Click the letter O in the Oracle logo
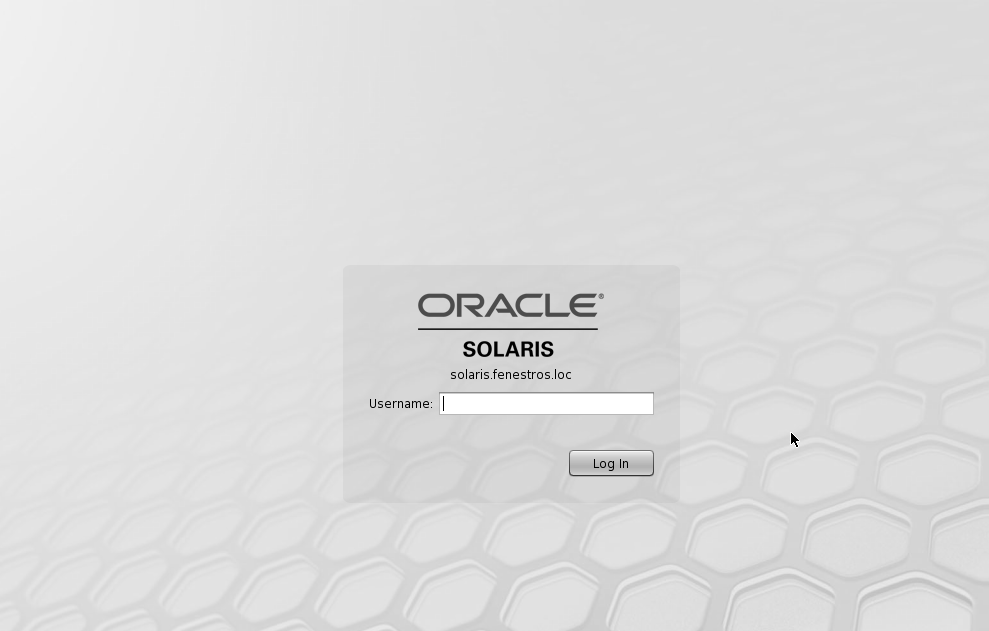 click(433, 306)
